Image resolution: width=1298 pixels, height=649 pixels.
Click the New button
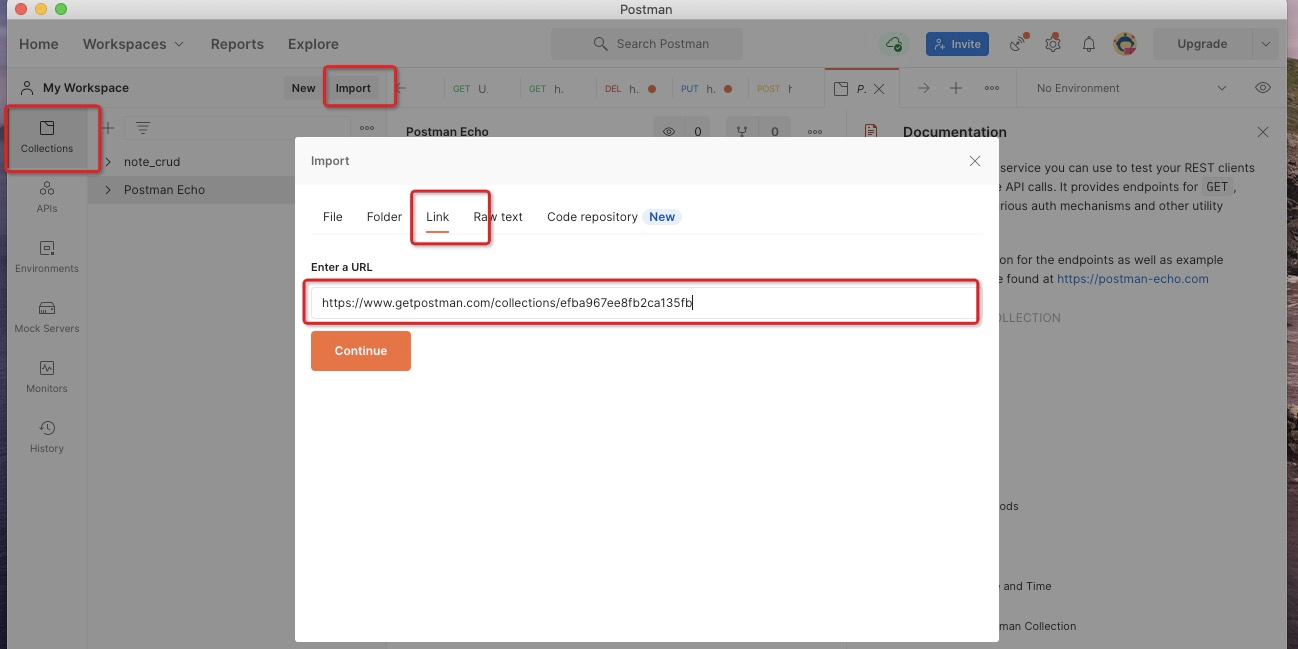(x=304, y=88)
